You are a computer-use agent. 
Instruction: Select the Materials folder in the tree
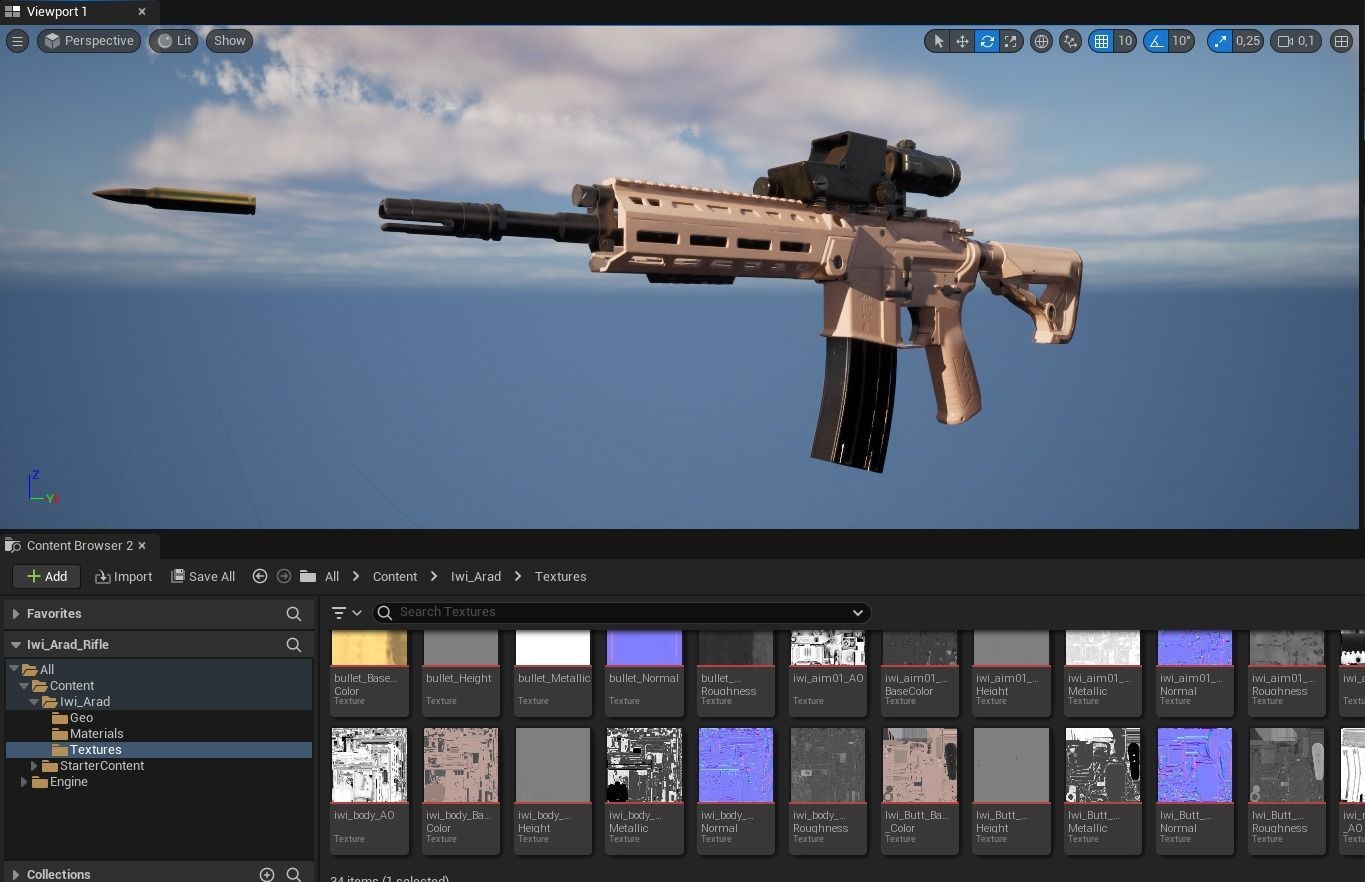[96, 734]
